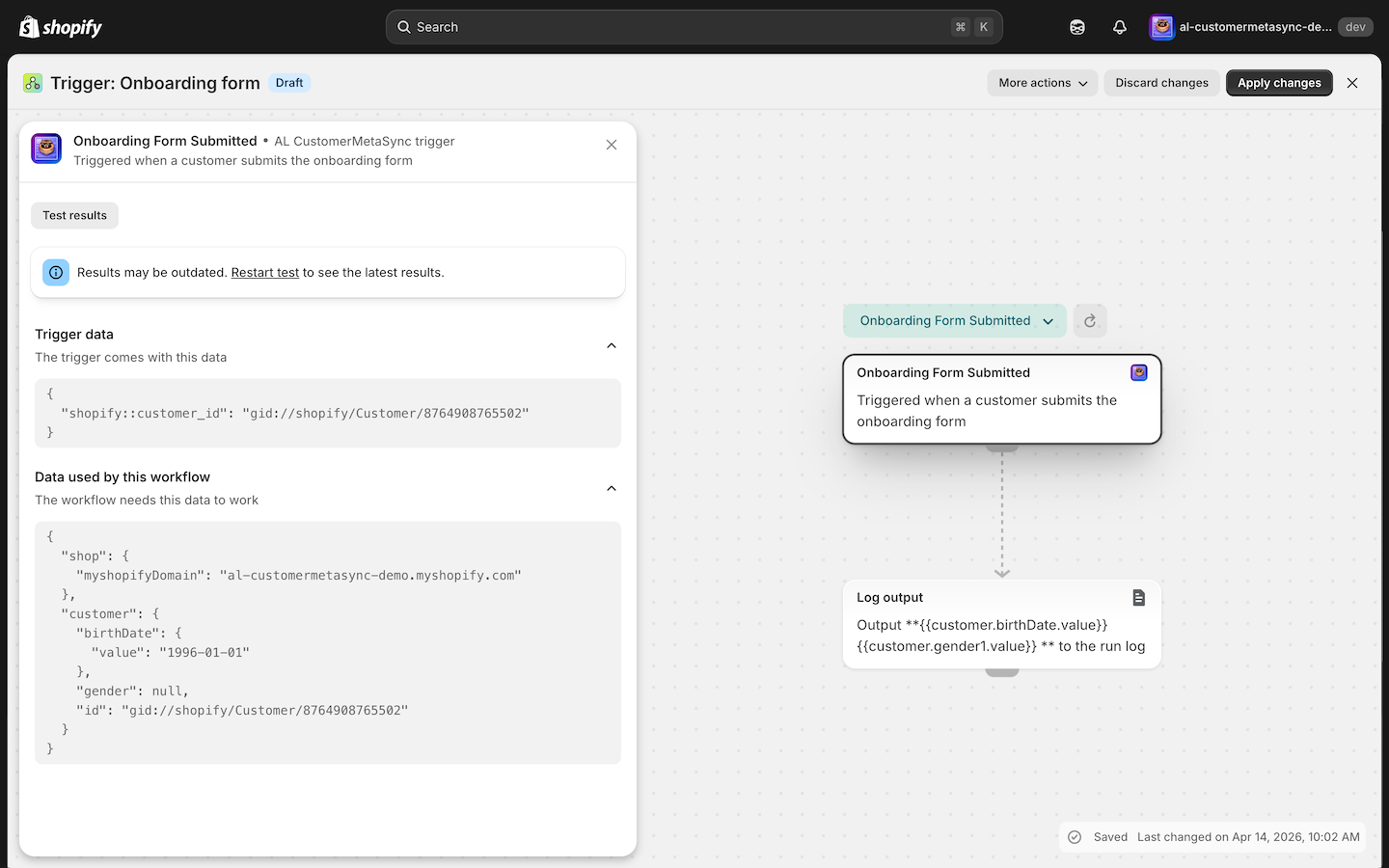Click the AL CustomerMetaSync trigger label

pyautogui.click(x=365, y=141)
